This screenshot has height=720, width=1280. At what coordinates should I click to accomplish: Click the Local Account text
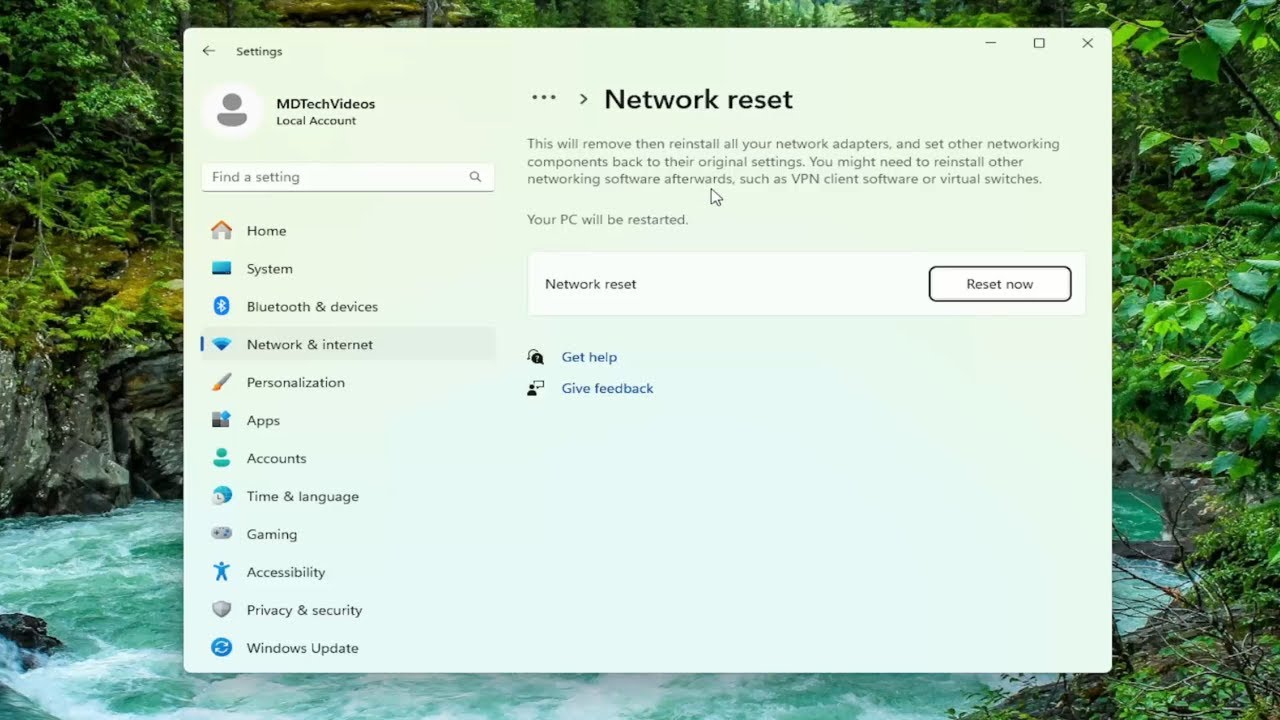(316, 121)
